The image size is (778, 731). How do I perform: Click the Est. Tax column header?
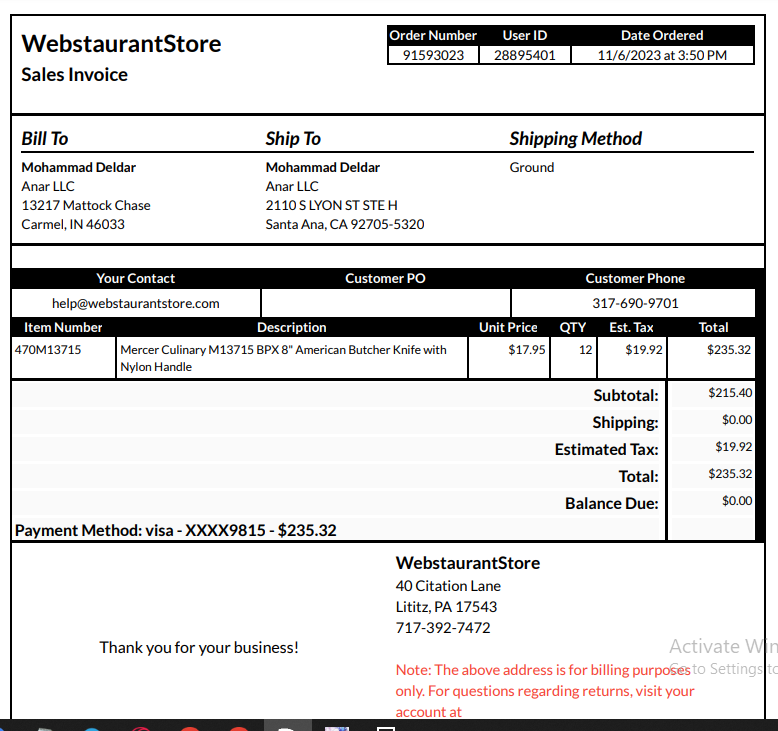tap(631, 328)
